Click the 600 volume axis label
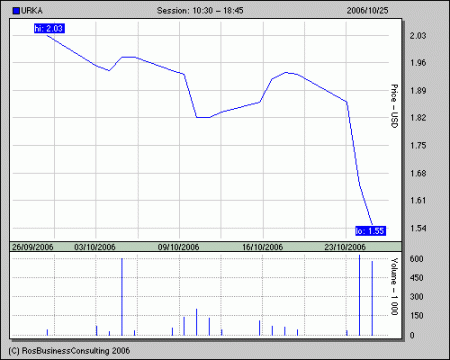 (x=417, y=259)
